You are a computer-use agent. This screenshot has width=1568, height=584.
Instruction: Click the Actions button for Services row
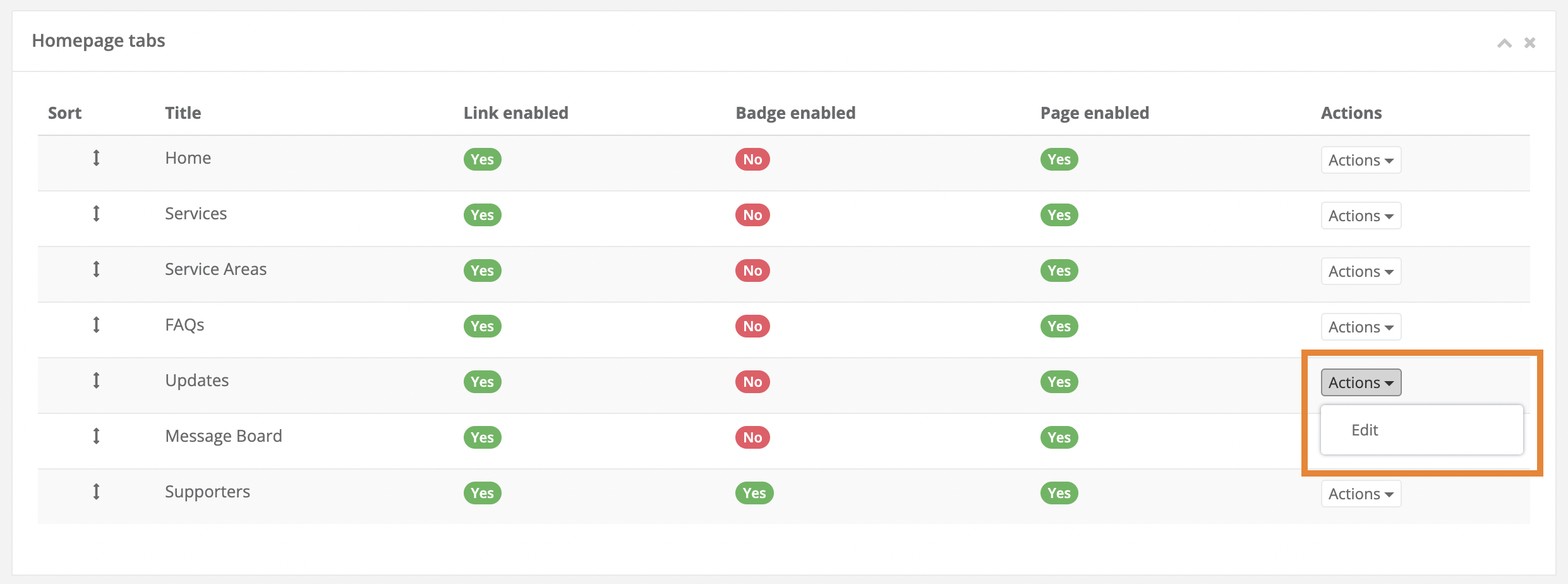pyautogui.click(x=1361, y=216)
